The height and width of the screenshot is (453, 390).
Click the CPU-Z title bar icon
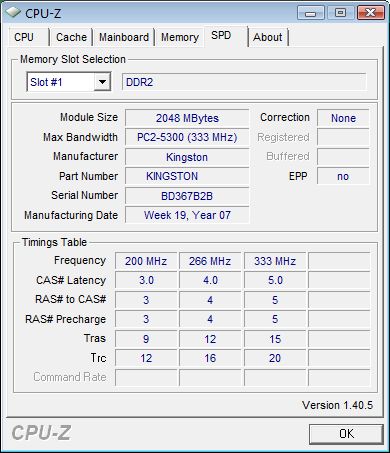click(x=13, y=13)
